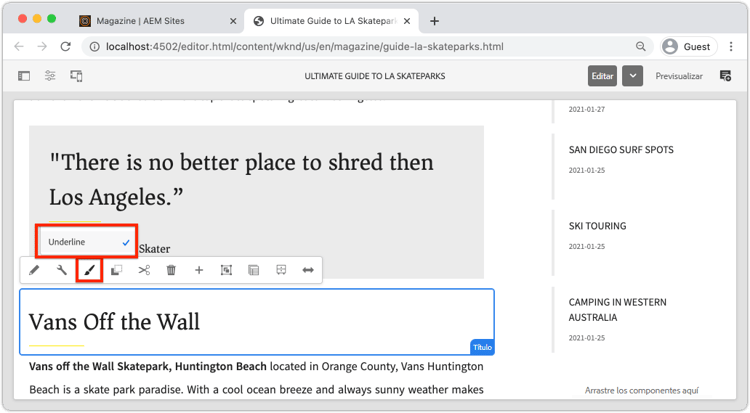Screen dimensions: 750x413
Task: Open a new browser tab
Action: point(434,21)
